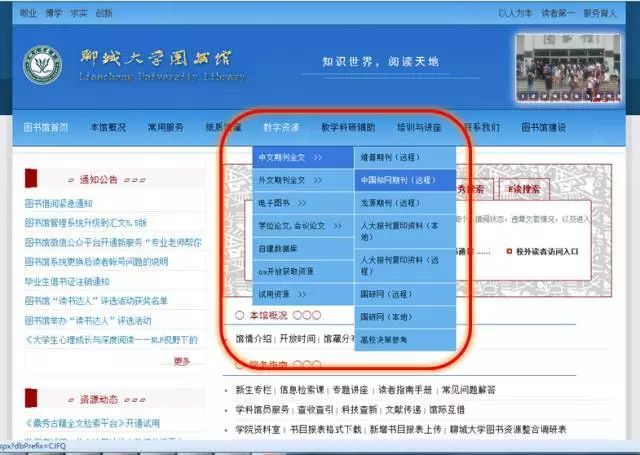
Task: Choose 龙源期刊（远程） from submenu
Action: coord(405,203)
